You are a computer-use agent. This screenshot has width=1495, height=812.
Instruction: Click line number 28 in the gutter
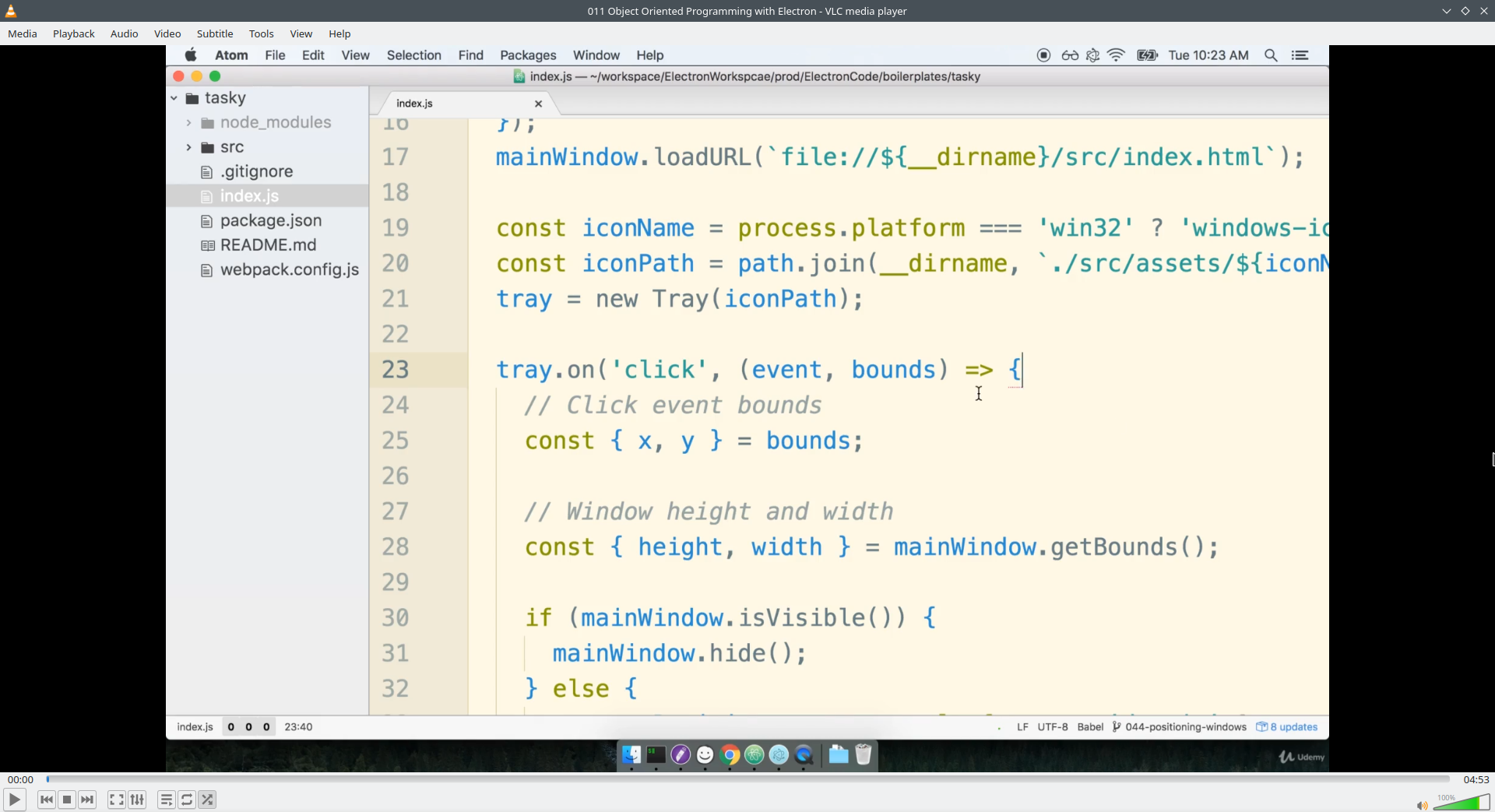point(396,547)
